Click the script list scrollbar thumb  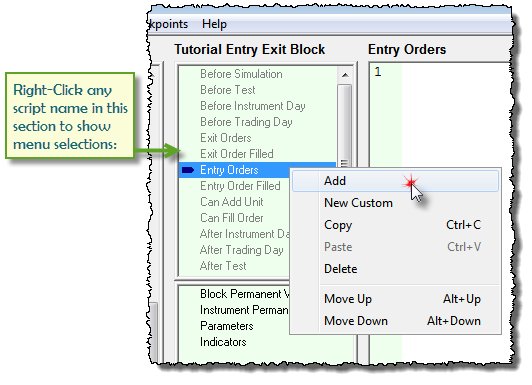(x=345, y=126)
